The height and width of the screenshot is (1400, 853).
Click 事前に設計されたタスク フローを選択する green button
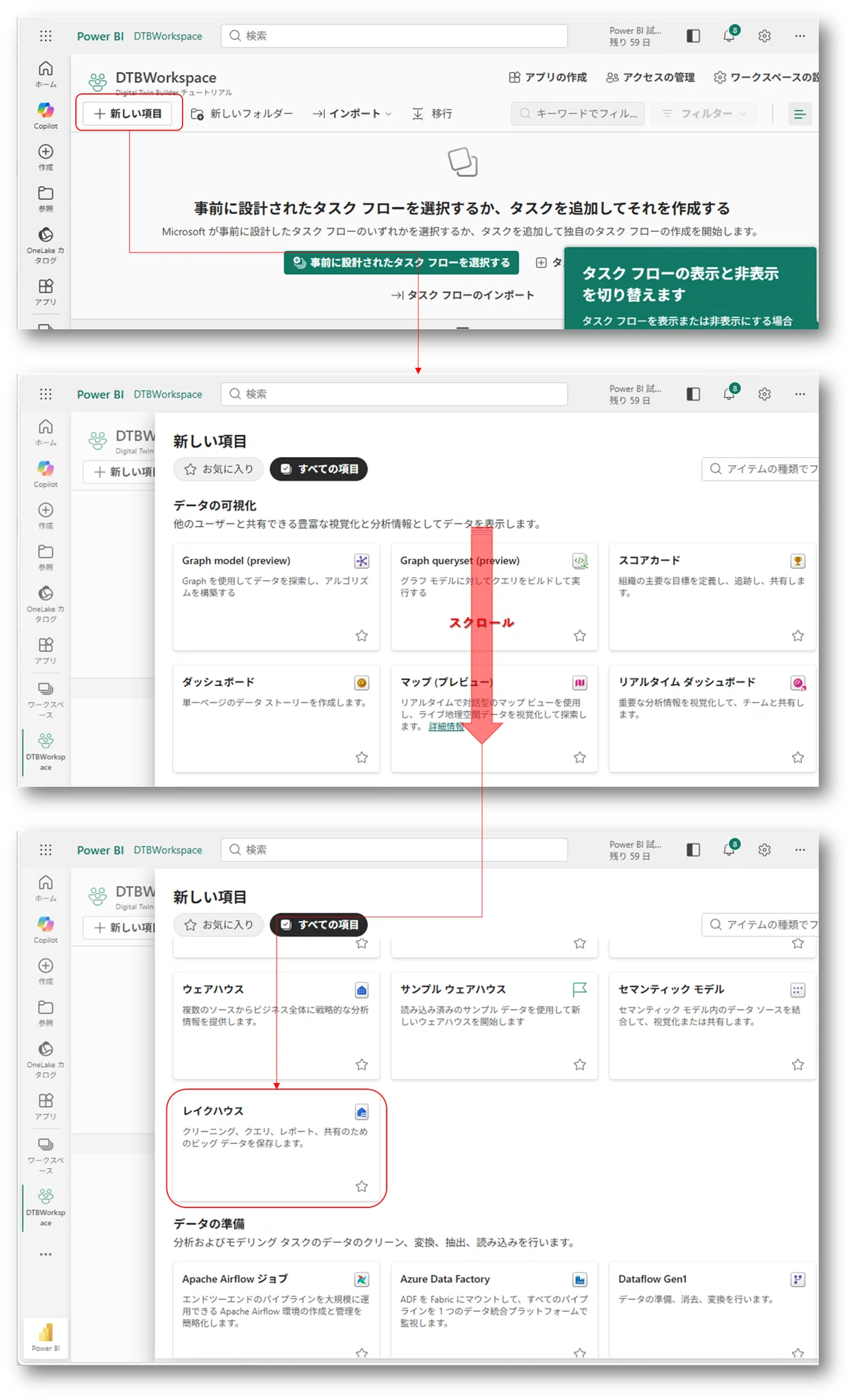coord(402,262)
